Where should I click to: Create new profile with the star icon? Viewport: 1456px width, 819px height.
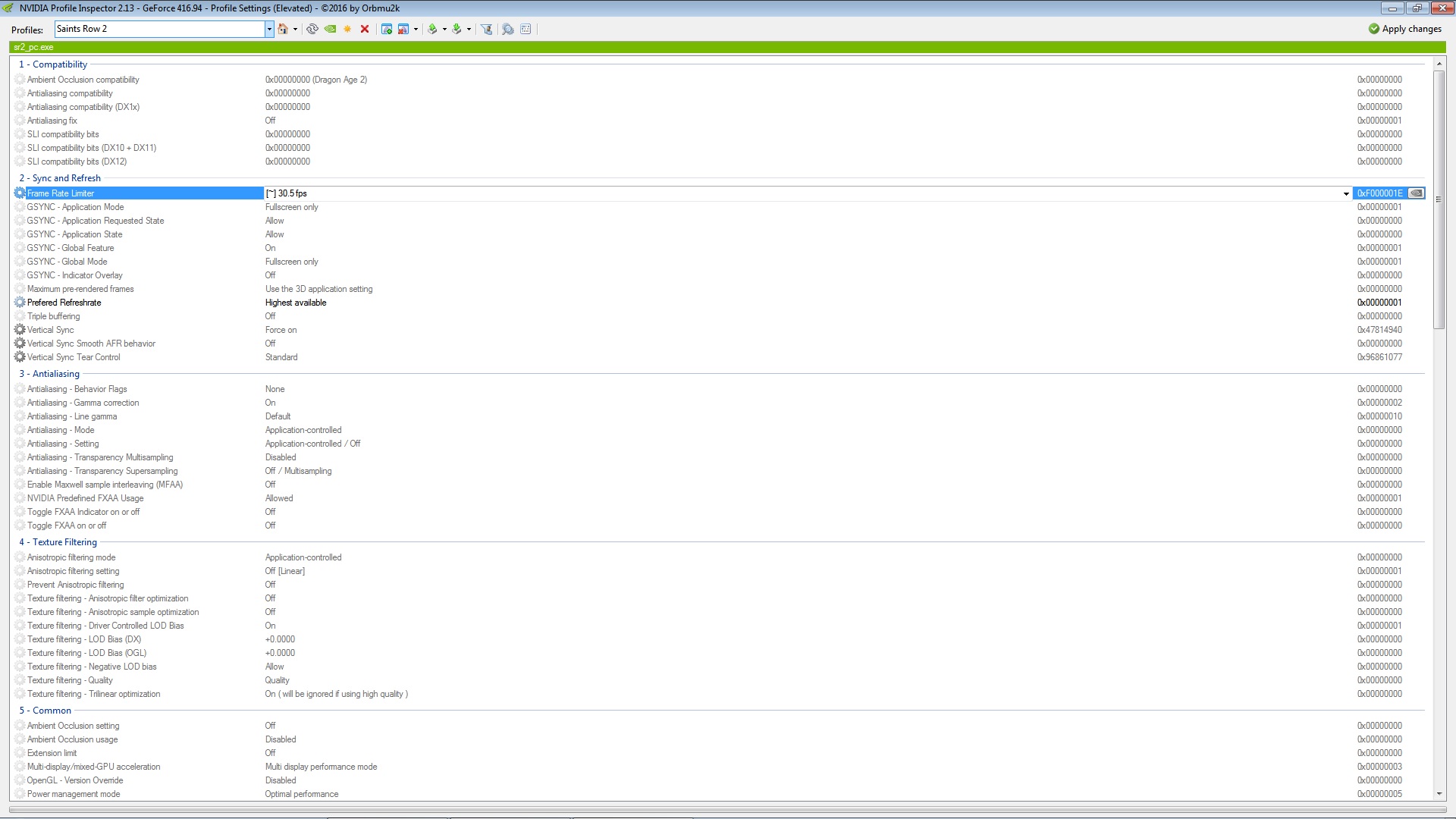click(x=347, y=29)
